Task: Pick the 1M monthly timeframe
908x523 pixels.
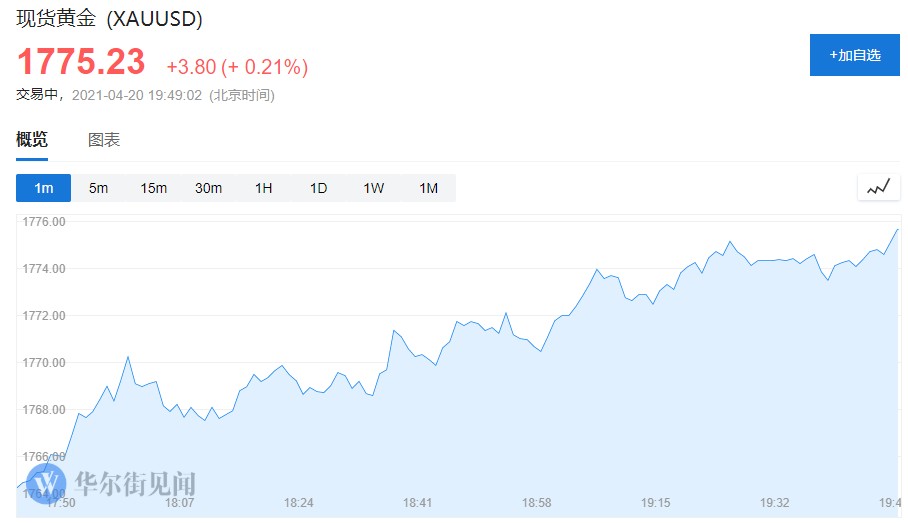Action: pyautogui.click(x=428, y=188)
